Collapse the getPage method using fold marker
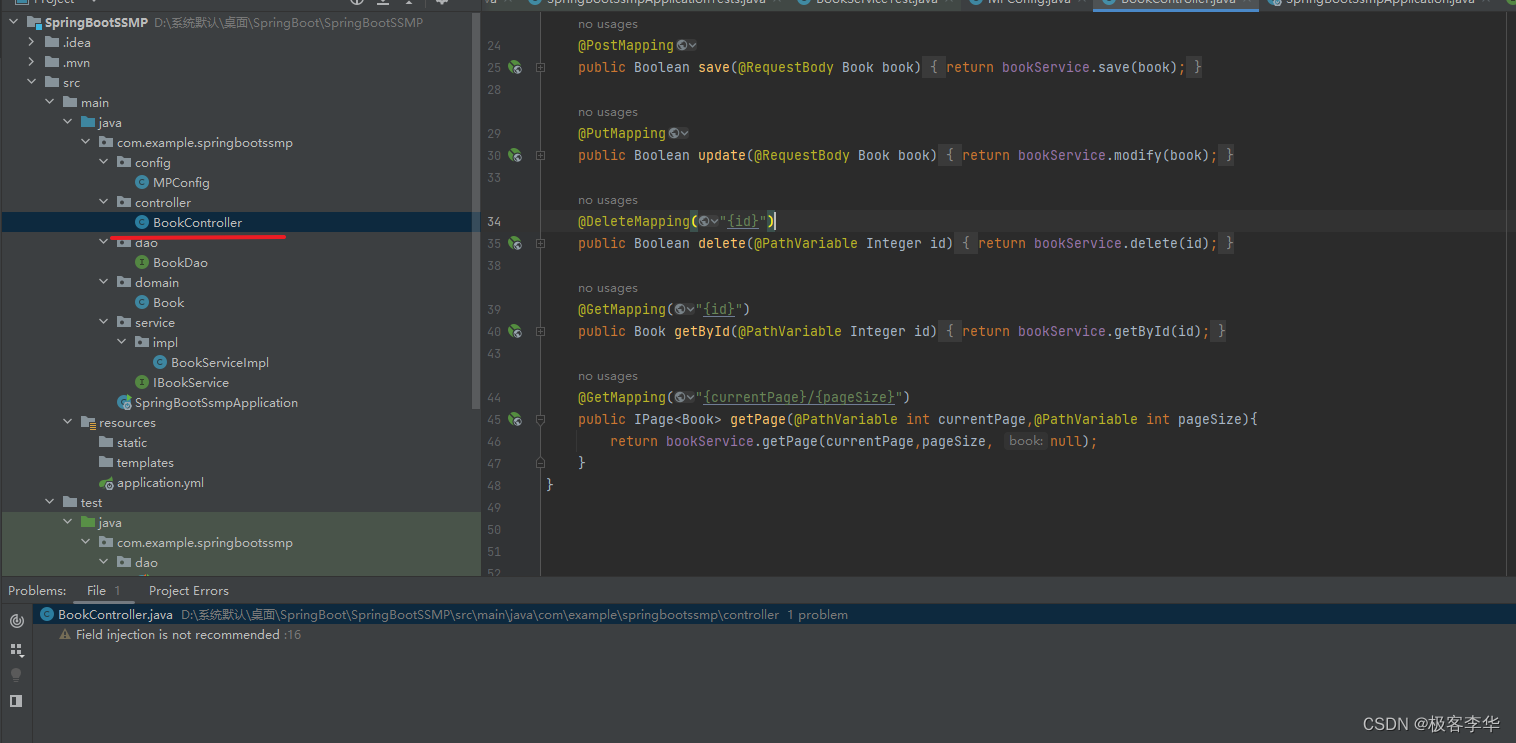 [540, 420]
